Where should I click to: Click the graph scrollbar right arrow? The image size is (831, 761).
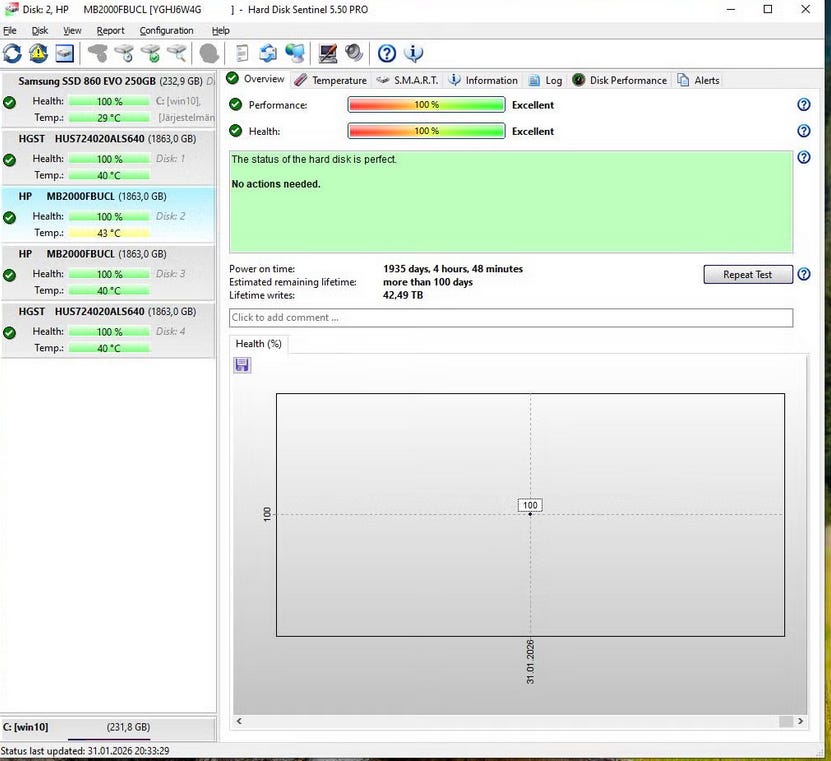coord(800,721)
